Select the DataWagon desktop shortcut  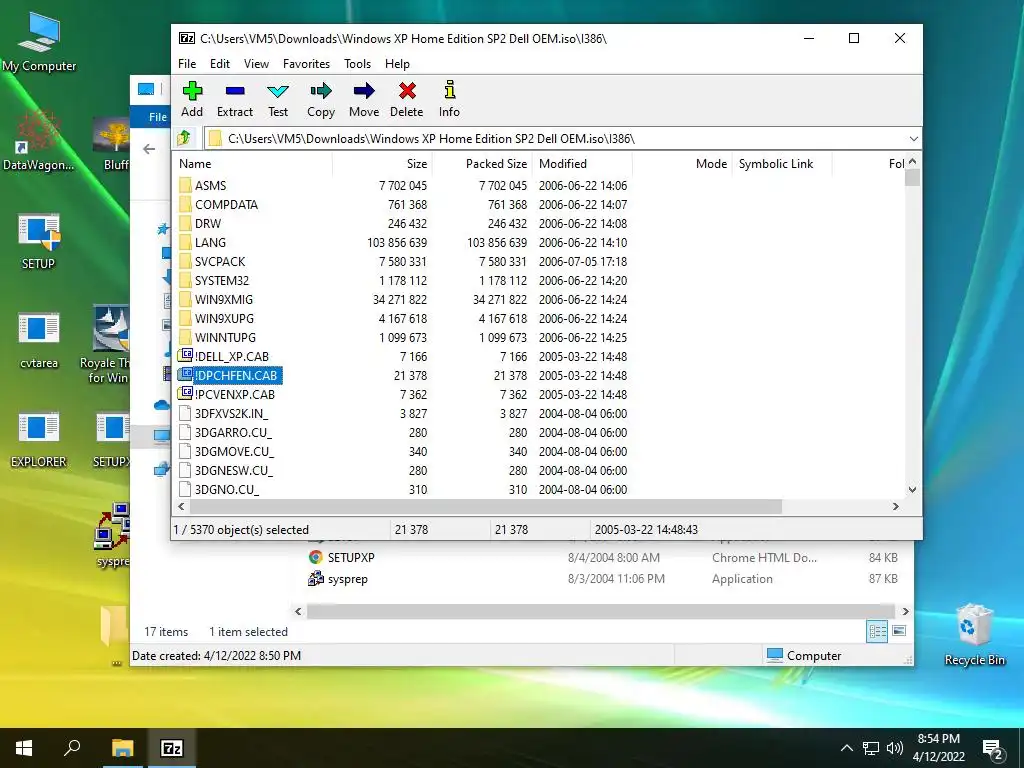click(39, 140)
